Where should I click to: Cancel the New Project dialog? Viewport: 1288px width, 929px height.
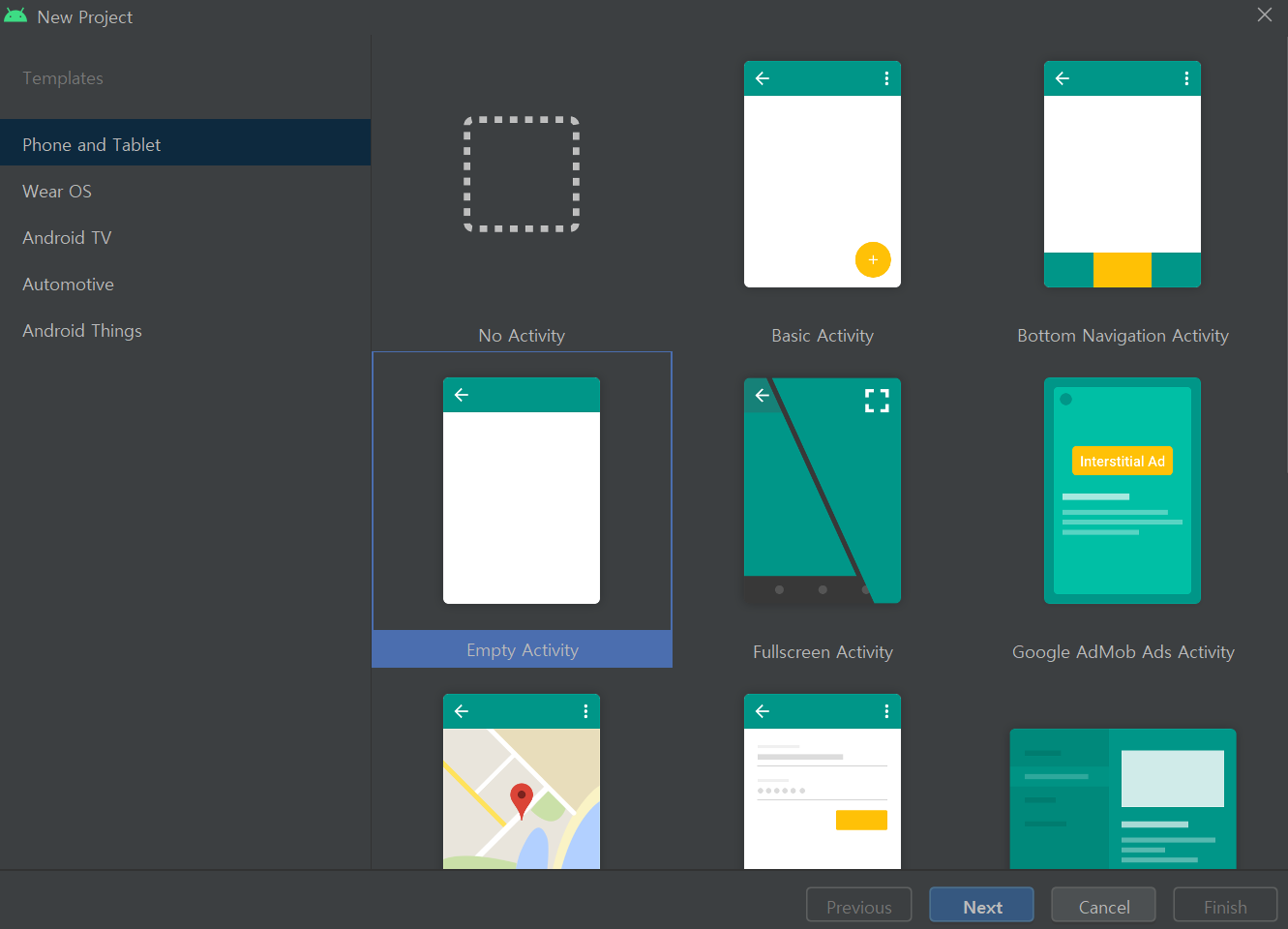click(x=1103, y=906)
